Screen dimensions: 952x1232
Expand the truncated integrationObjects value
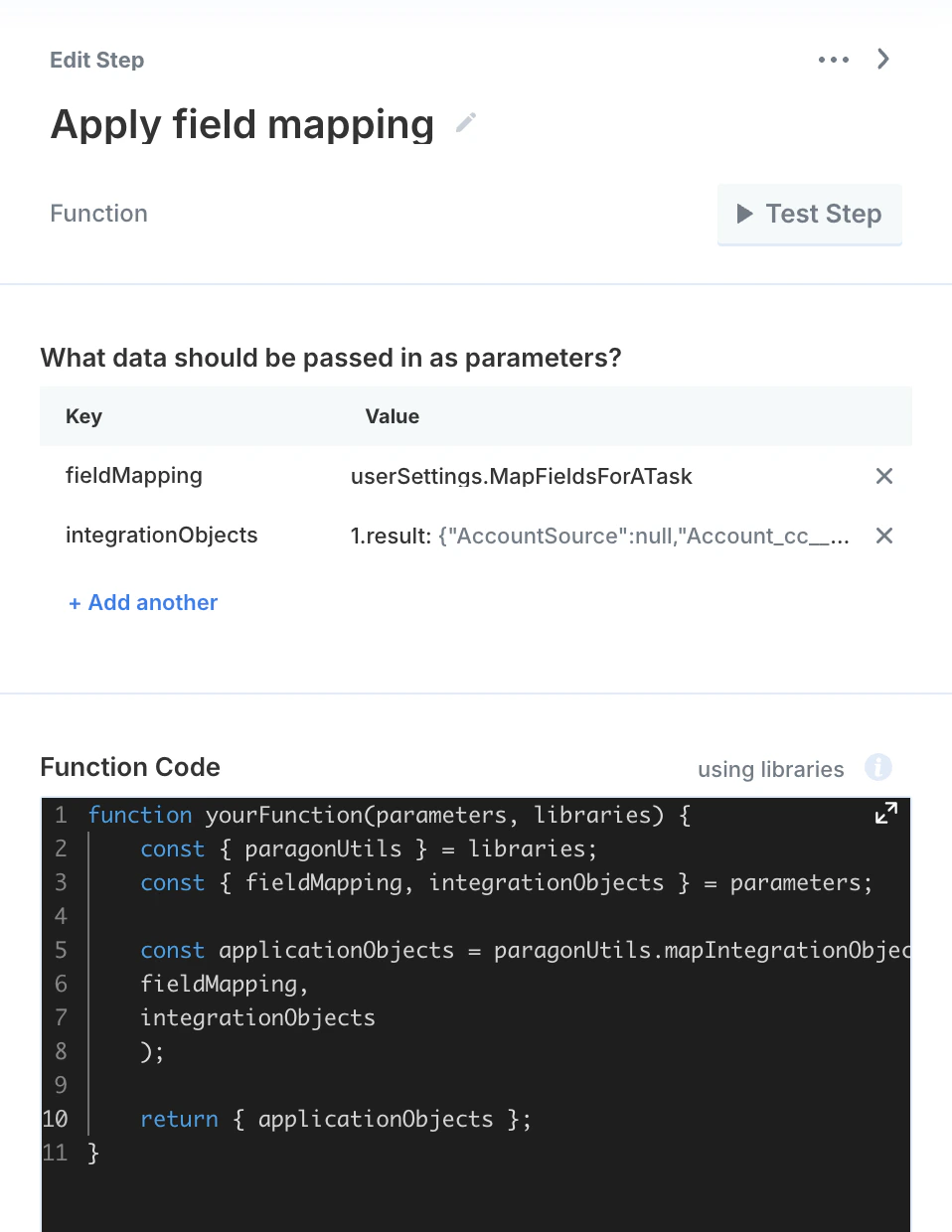click(x=600, y=536)
